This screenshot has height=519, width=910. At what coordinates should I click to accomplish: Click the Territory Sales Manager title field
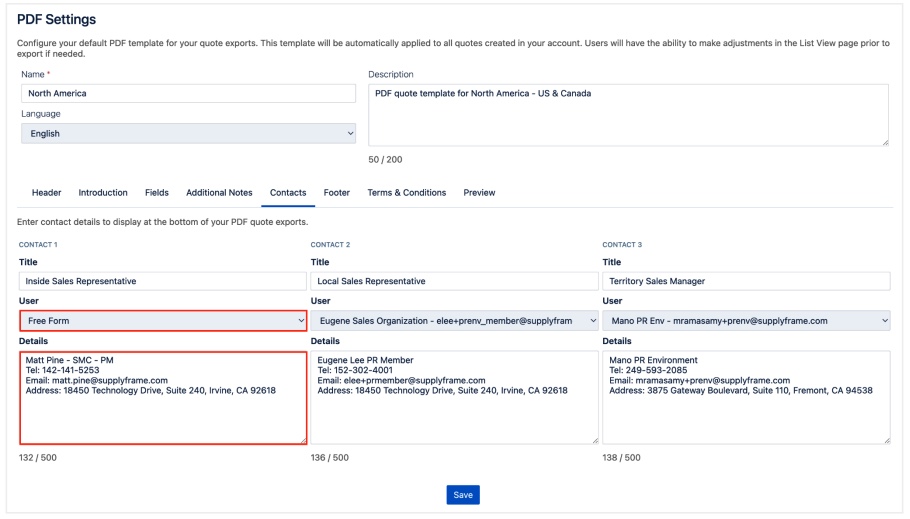point(746,282)
